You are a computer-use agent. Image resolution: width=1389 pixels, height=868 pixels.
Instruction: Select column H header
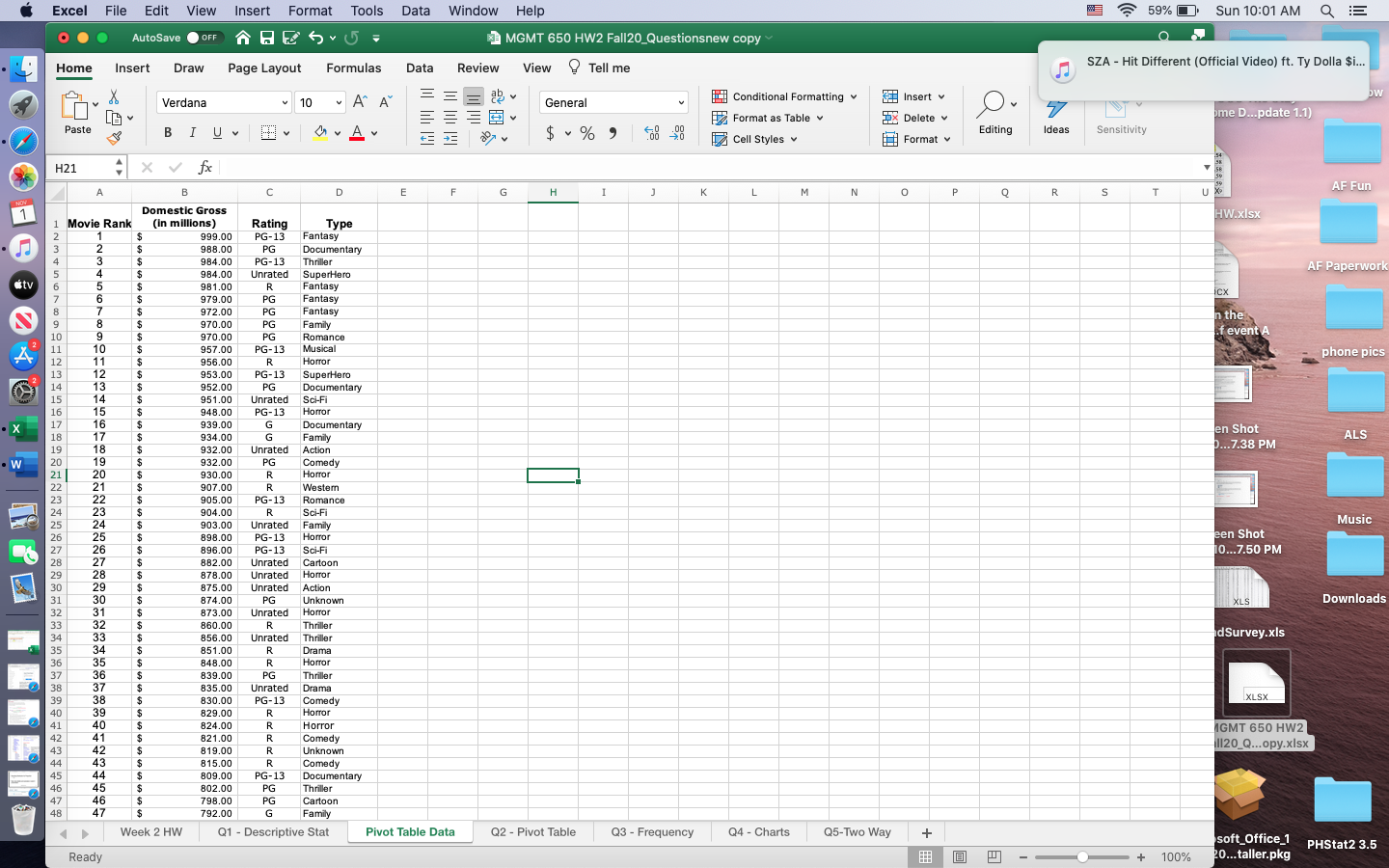point(554,192)
